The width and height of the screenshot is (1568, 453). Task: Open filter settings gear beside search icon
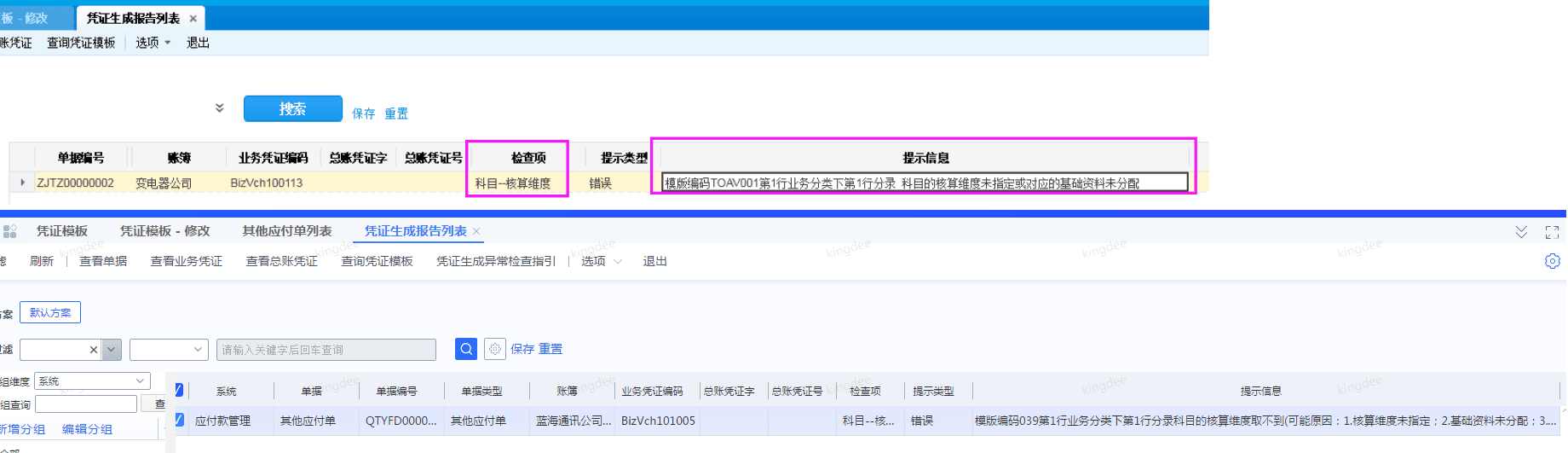click(x=494, y=349)
